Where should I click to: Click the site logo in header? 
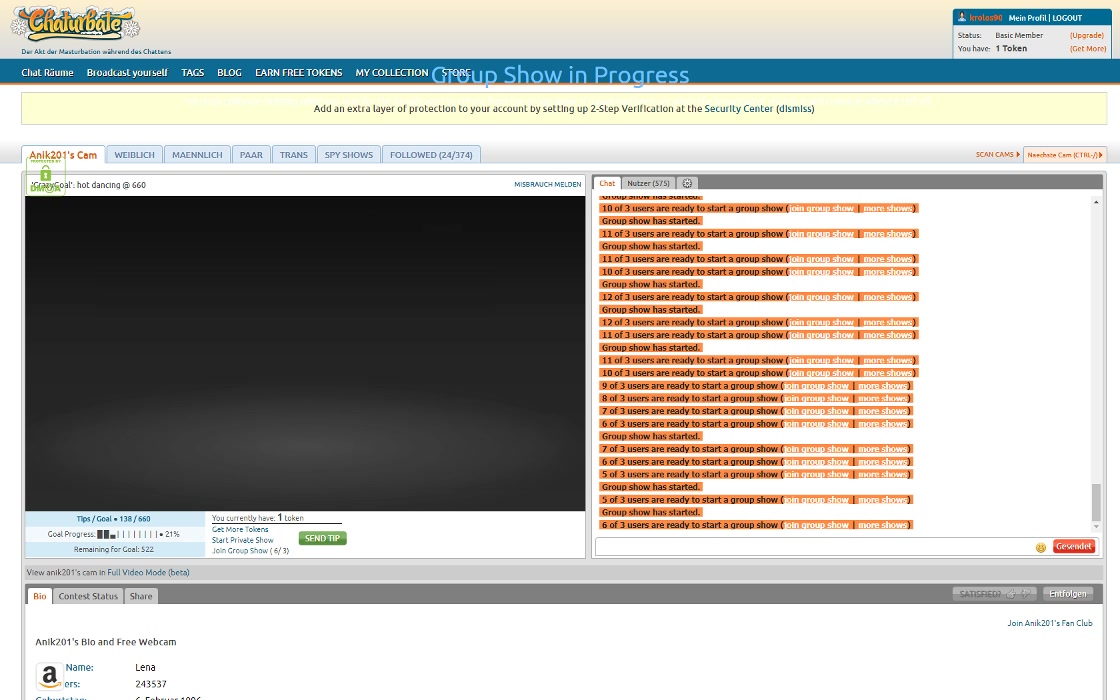click(x=76, y=24)
